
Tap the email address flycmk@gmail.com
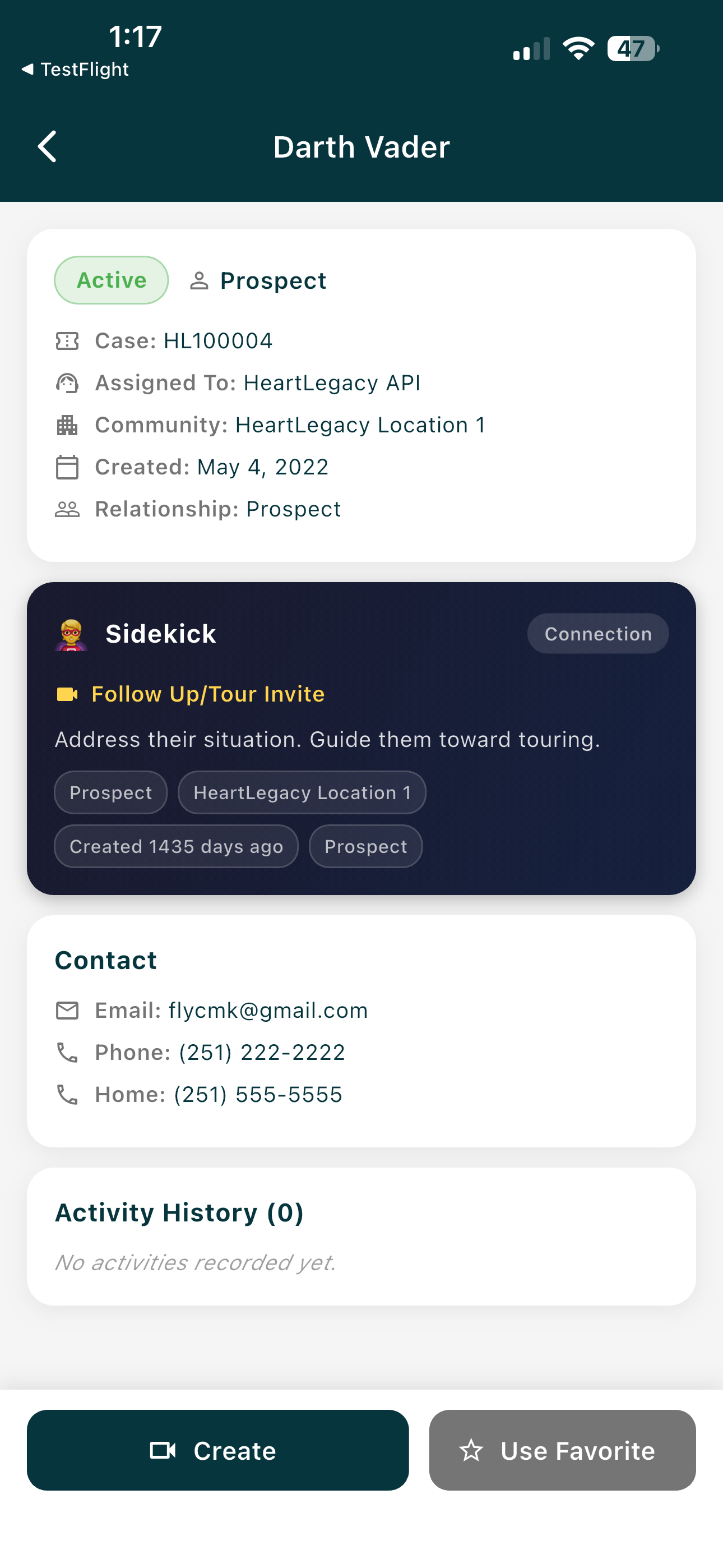[x=268, y=1011]
